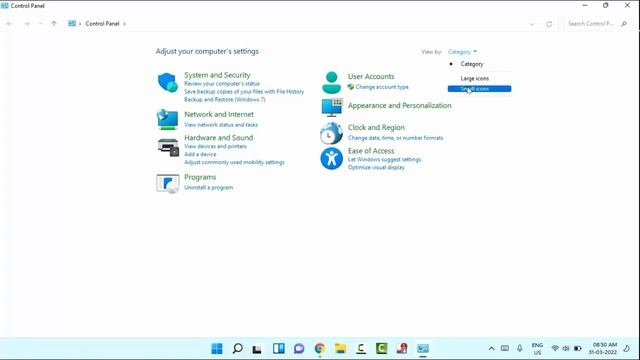This screenshot has height=360, width=640.
Task: Expand the chevron after Control Panel in the address bar
Action: (124, 24)
